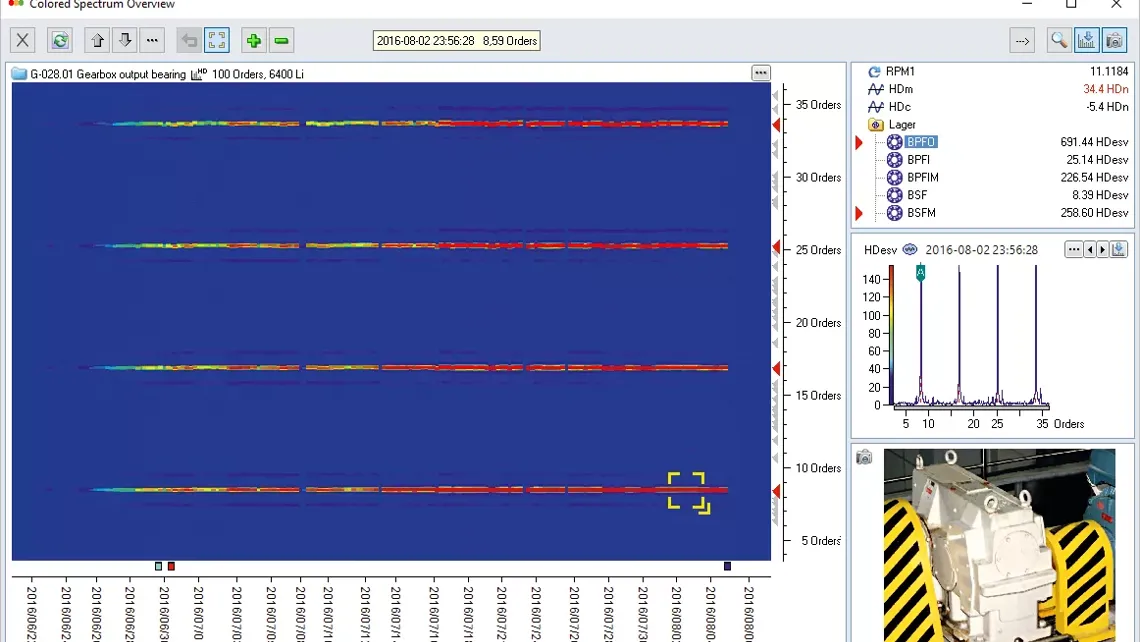The height and width of the screenshot is (642, 1140).
Task: Click the camera snapshot icon in toolbar
Action: (x=1114, y=40)
